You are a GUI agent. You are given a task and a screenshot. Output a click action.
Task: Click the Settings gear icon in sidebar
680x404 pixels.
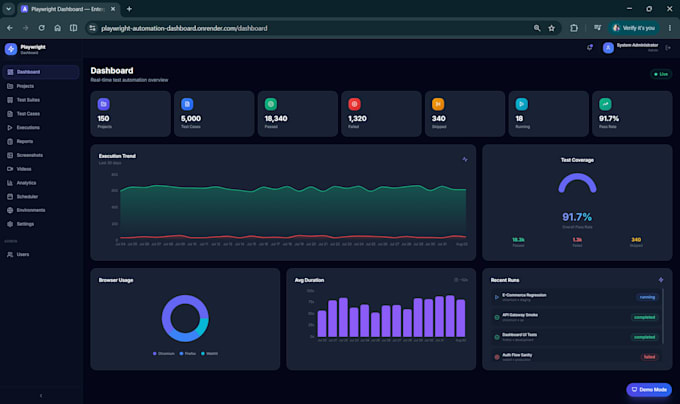point(10,224)
